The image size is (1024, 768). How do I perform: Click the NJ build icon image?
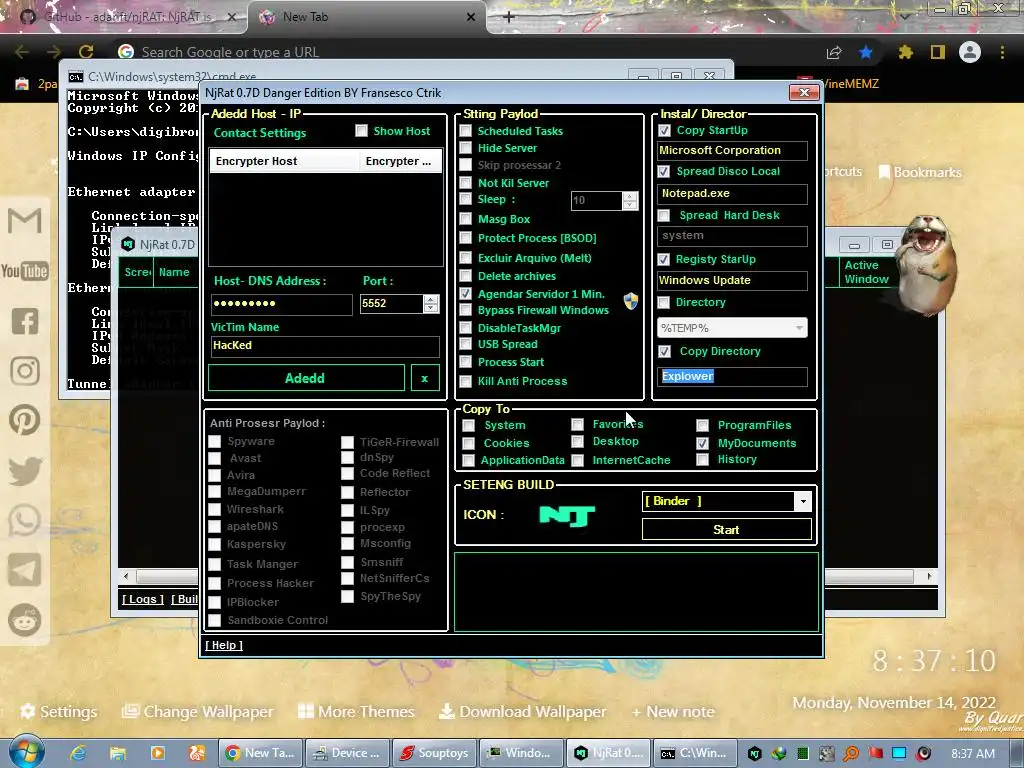[x=567, y=516]
